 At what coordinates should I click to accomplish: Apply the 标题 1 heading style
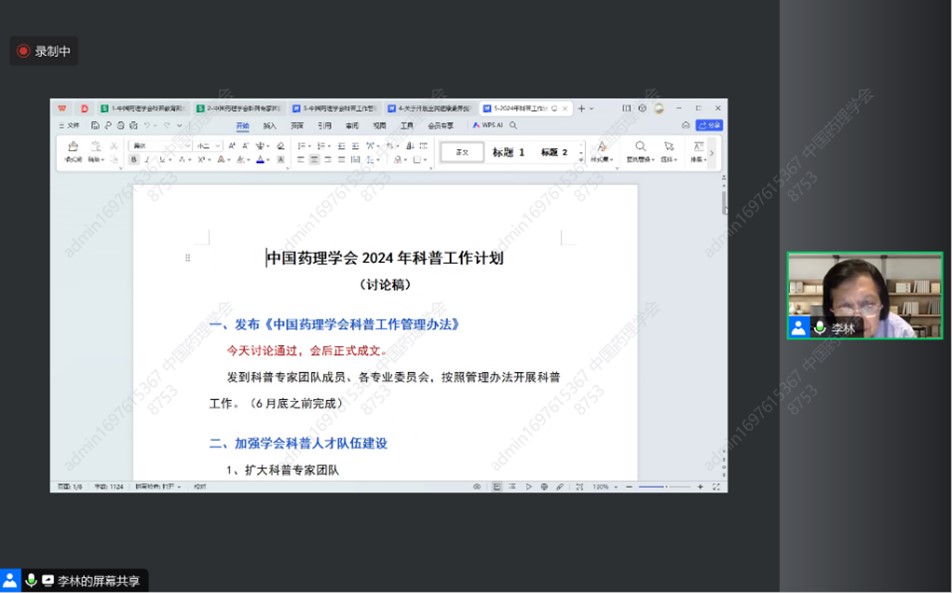508,152
